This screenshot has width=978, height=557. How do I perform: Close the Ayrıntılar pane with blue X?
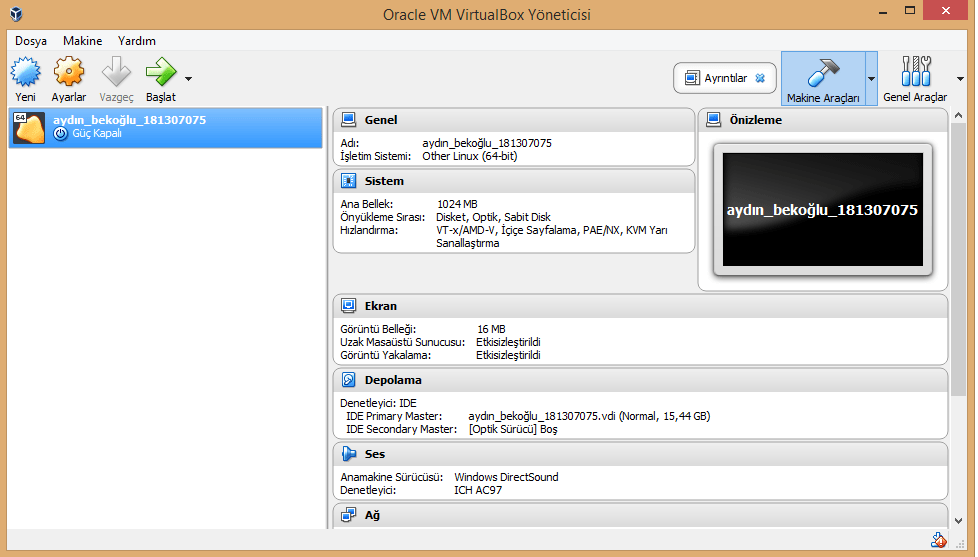[x=760, y=78]
